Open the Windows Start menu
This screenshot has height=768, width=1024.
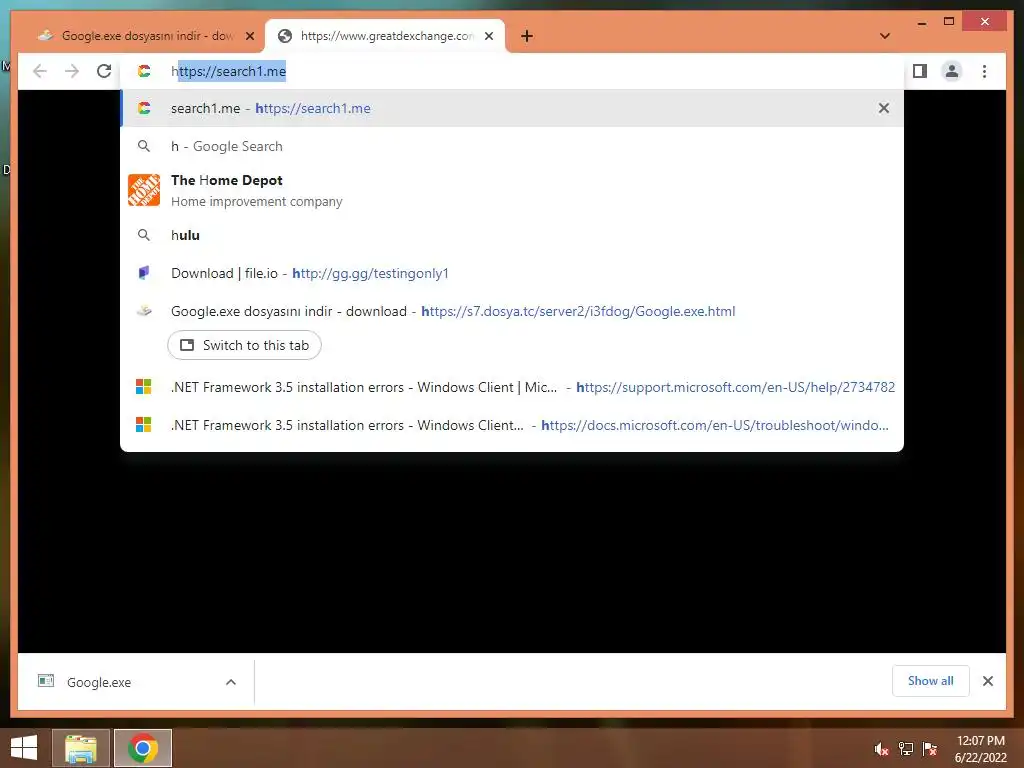click(x=24, y=748)
